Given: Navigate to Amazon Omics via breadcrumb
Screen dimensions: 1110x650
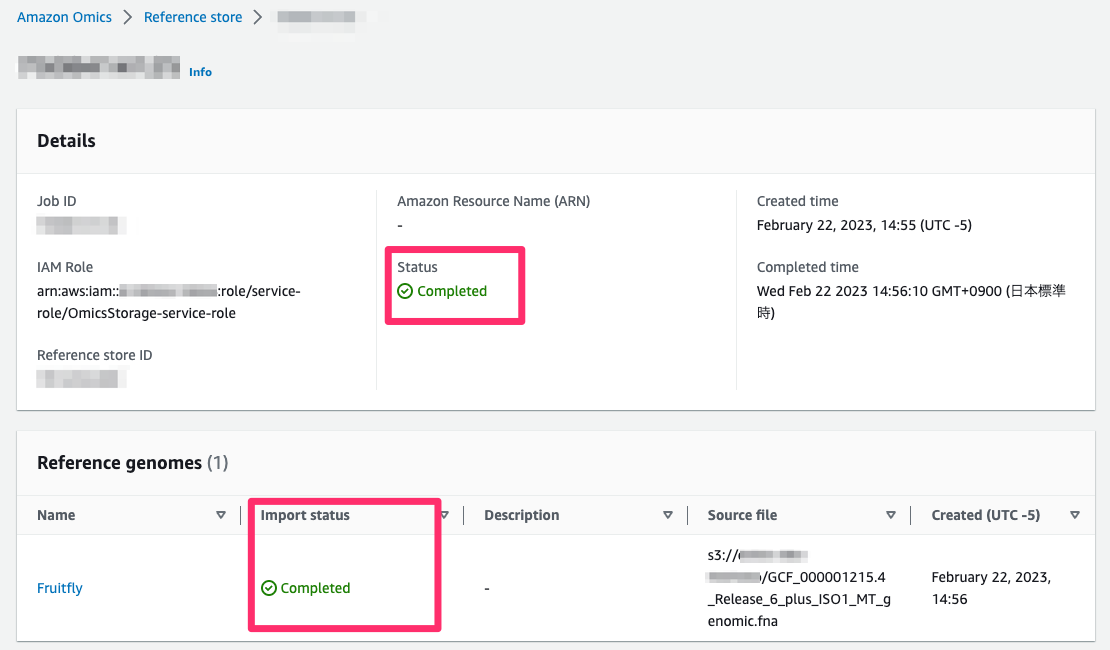Looking at the screenshot, I should pyautogui.click(x=64, y=17).
